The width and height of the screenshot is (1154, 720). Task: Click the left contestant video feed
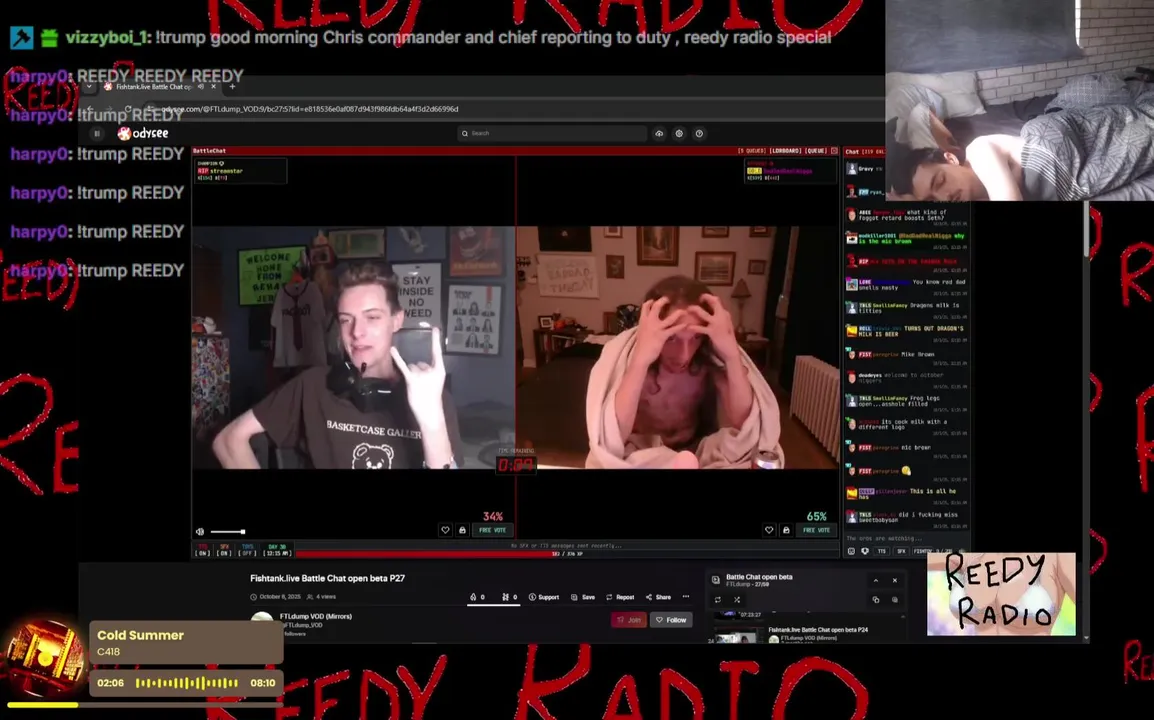354,347
